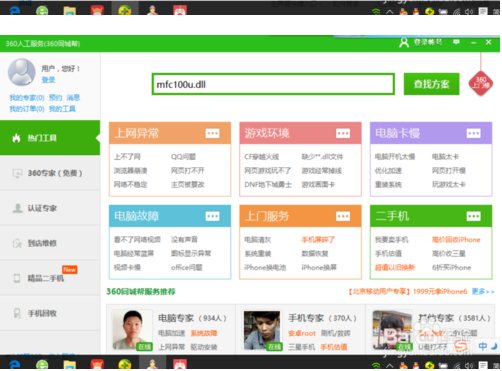Select 精品二手机 in sidebar
The width and height of the screenshot is (502, 371).
click(50, 278)
